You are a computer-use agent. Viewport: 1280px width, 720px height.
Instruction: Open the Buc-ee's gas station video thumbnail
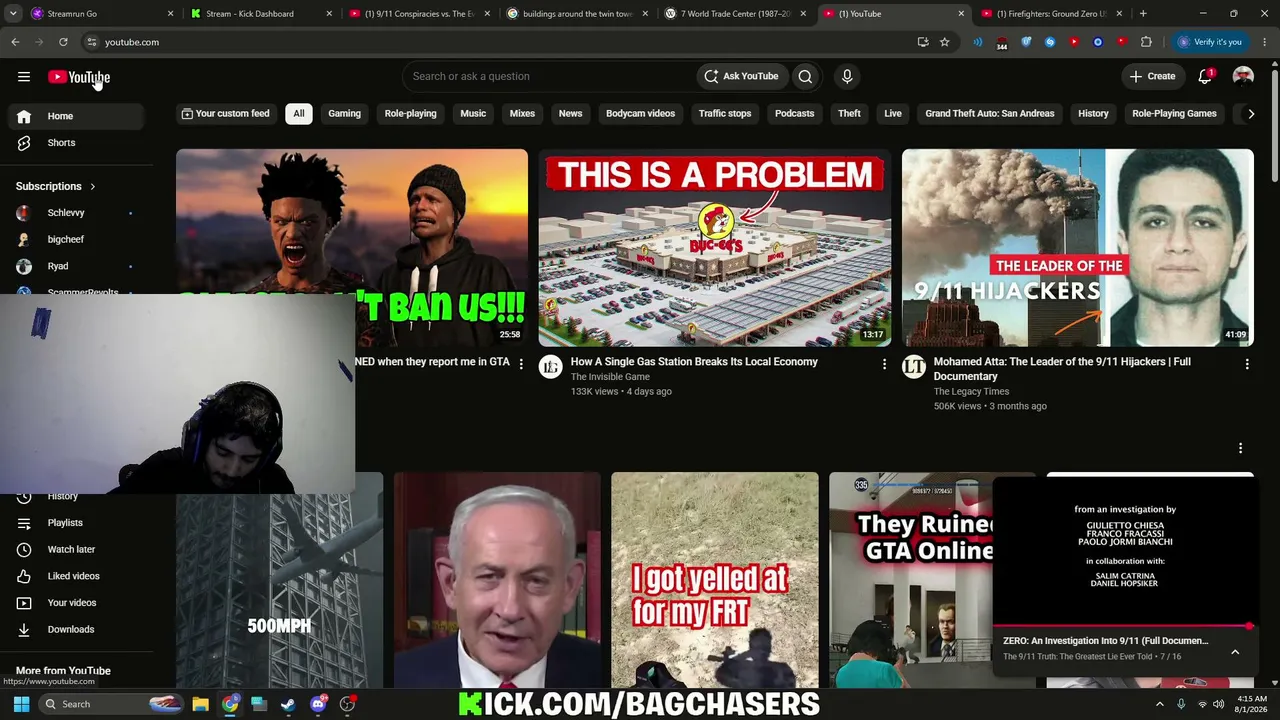714,248
